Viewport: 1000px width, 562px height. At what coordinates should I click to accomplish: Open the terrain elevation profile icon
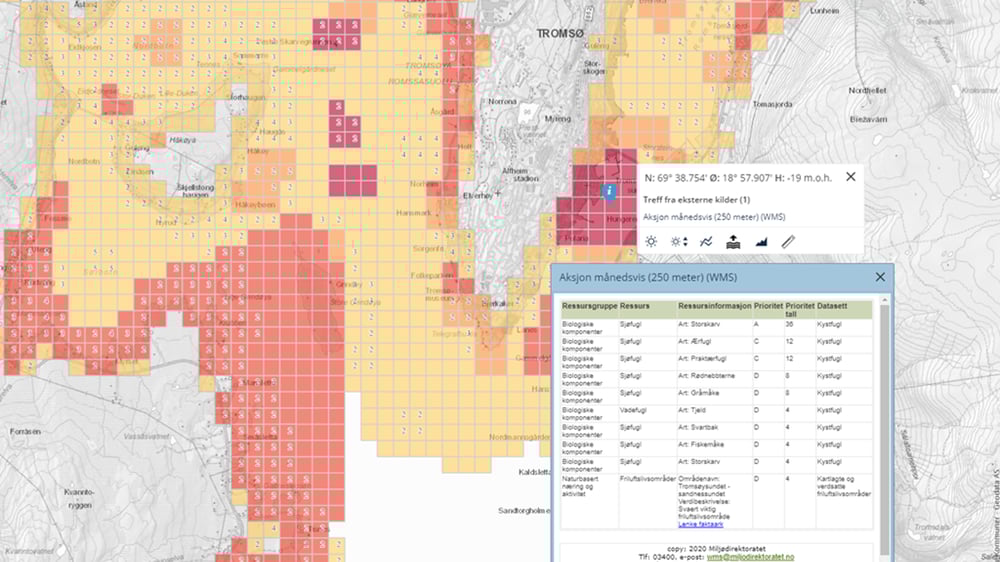pyautogui.click(x=760, y=241)
